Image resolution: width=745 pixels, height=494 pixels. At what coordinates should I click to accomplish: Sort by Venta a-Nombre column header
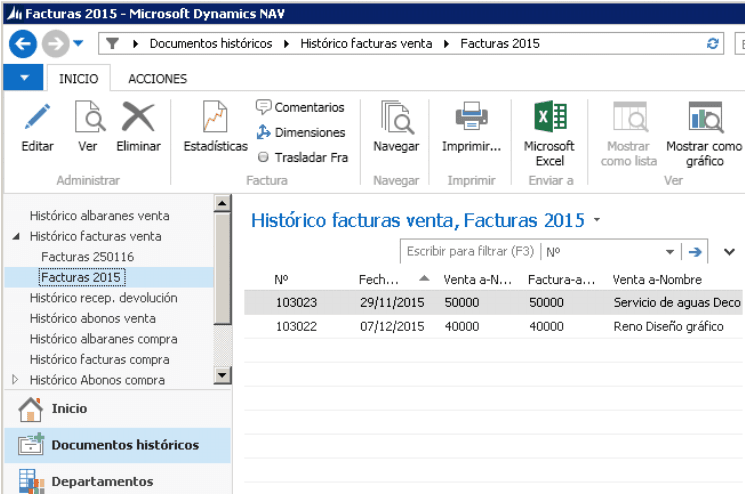657,279
